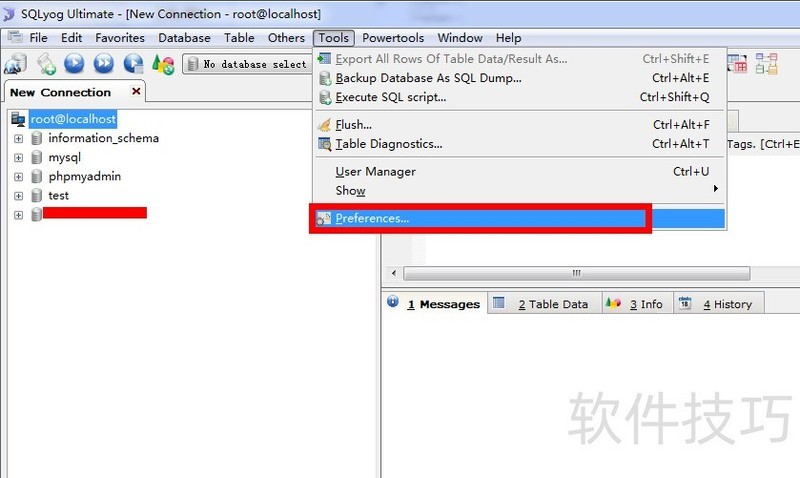Choose Execute SQL script menu entry
800x478 pixels.
click(x=520, y=97)
